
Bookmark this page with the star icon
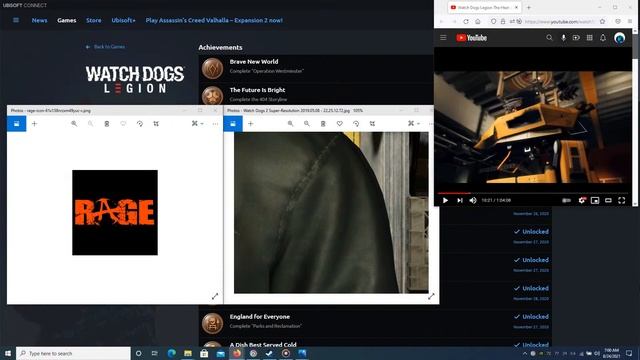[x=602, y=21]
